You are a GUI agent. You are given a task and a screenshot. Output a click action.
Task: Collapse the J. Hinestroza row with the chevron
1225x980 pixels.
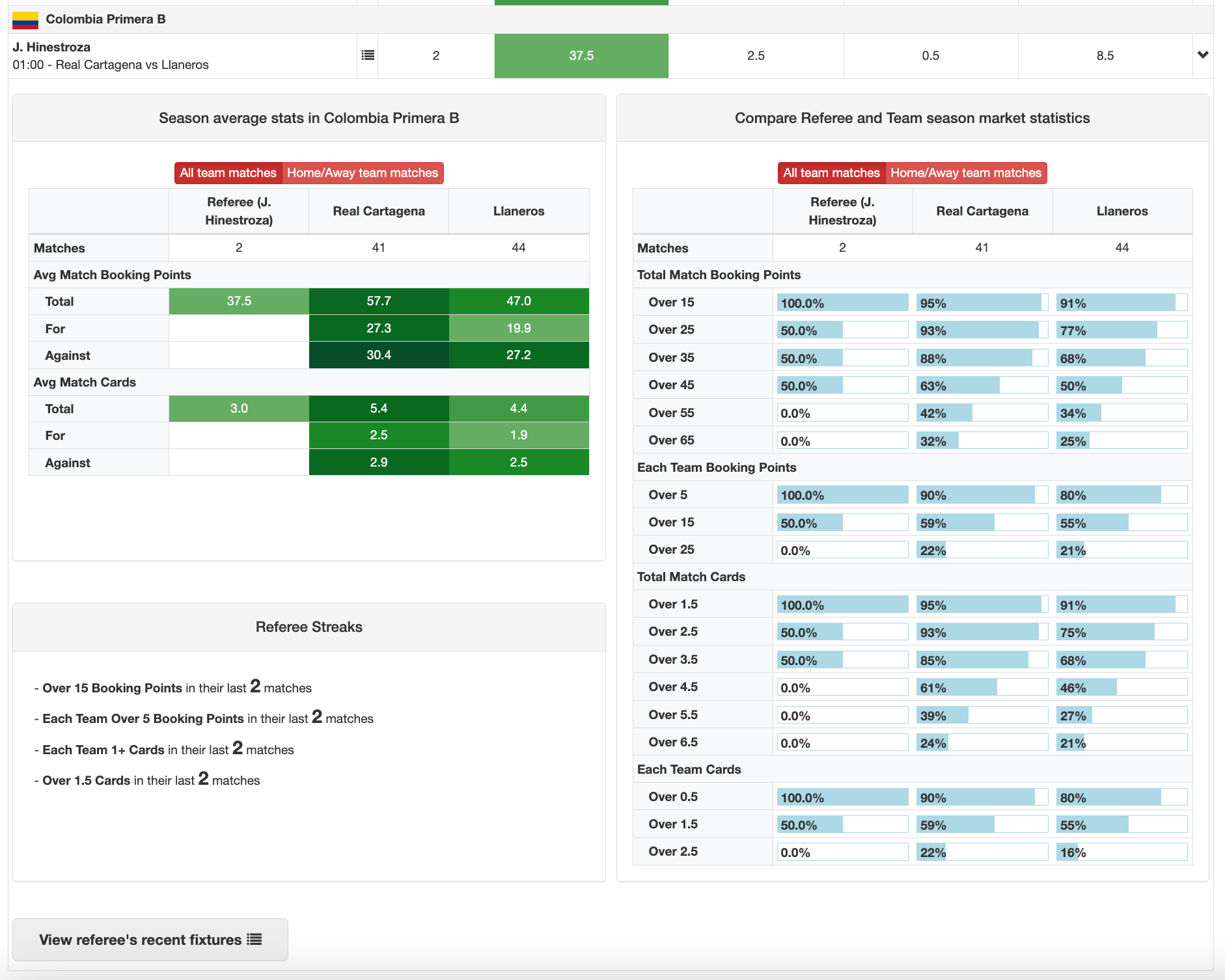pos(1203,55)
